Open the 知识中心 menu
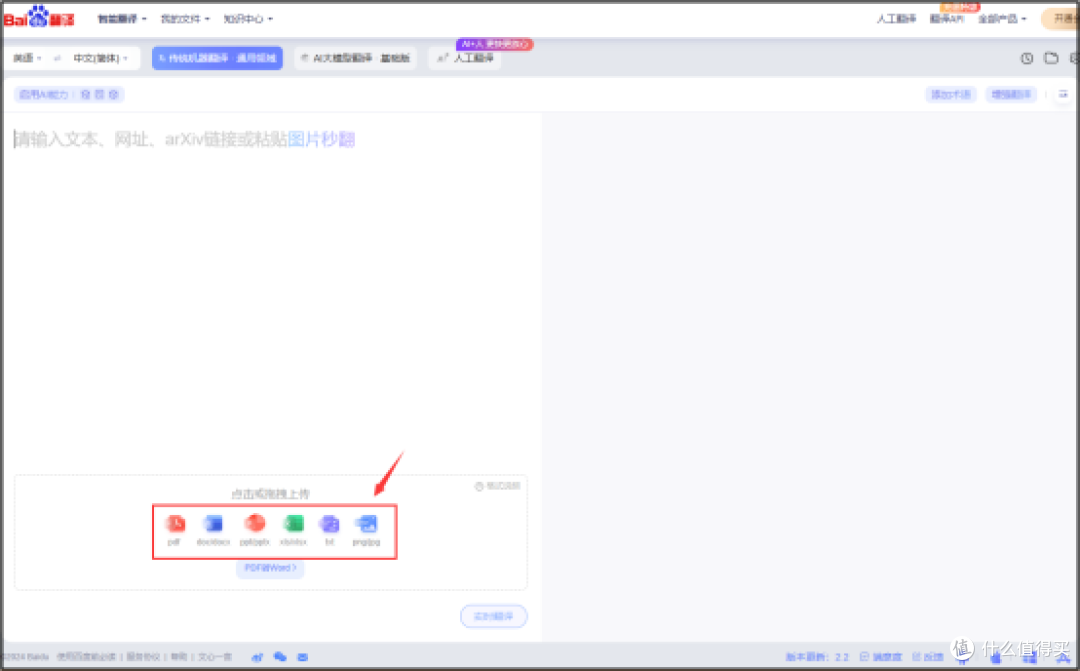The height and width of the screenshot is (671, 1080). (x=248, y=19)
